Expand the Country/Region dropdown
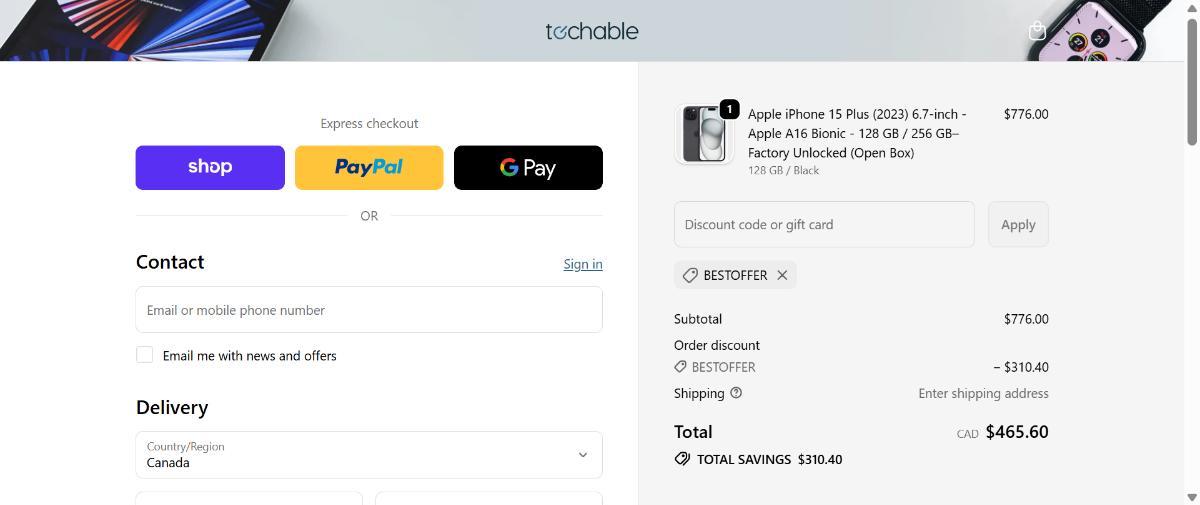 coord(369,455)
